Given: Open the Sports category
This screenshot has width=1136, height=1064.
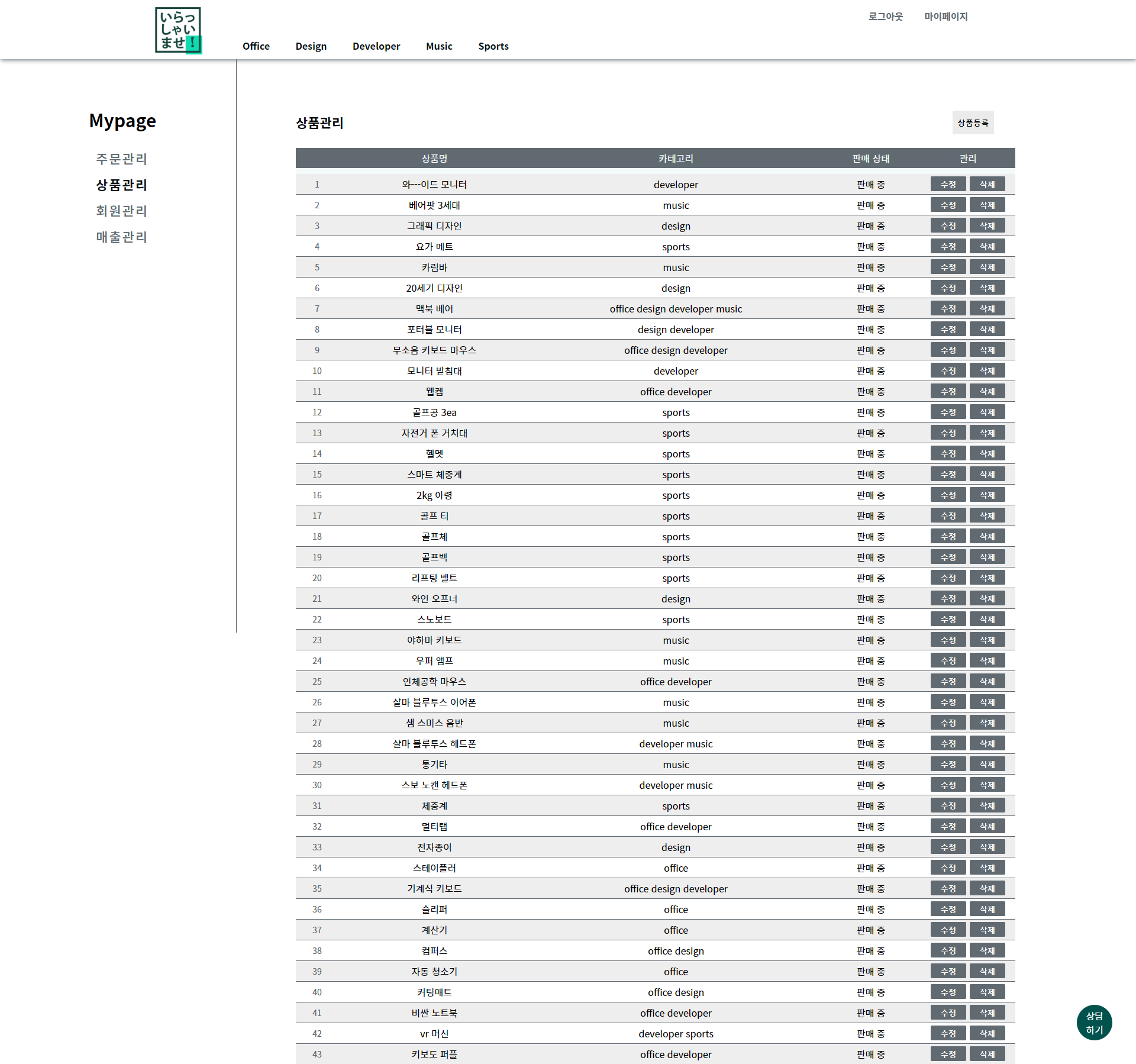Looking at the screenshot, I should tap(493, 46).
